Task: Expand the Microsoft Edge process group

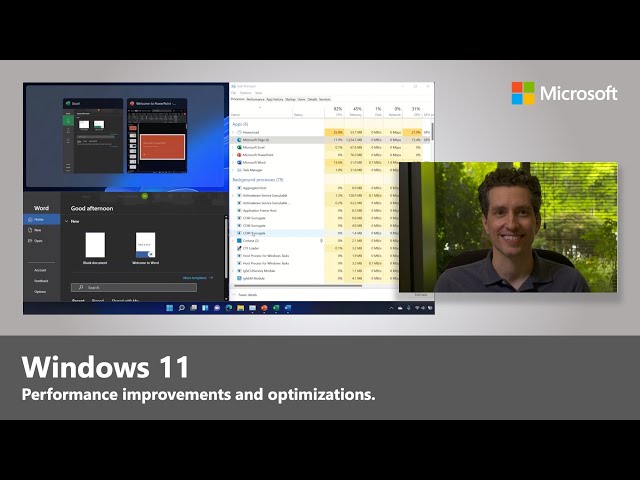Action: click(233, 140)
